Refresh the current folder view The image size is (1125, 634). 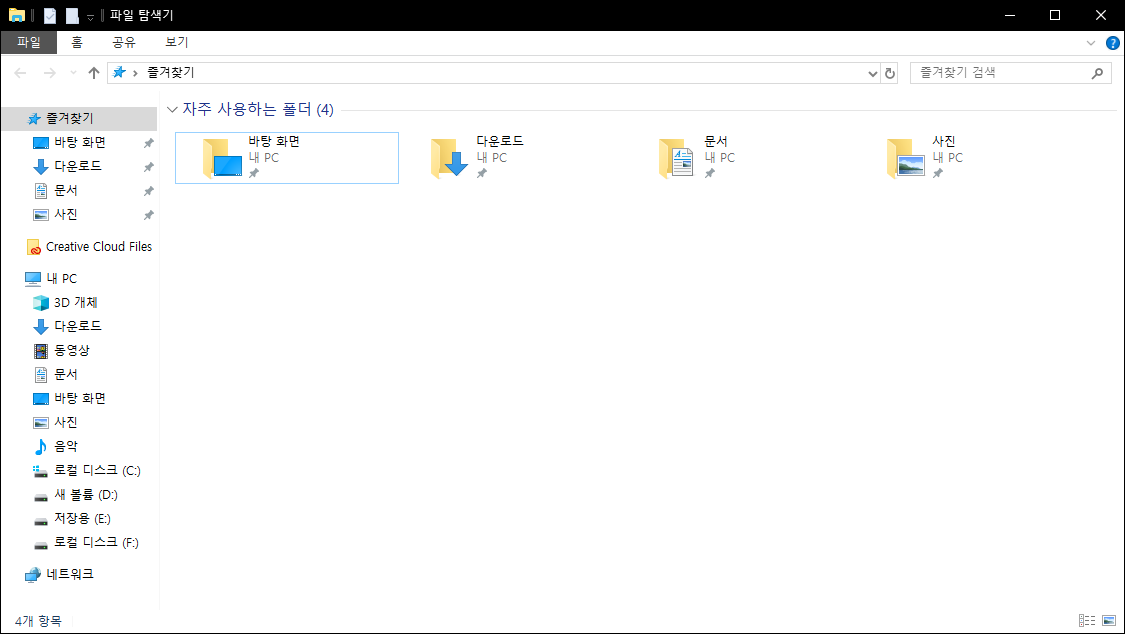click(x=890, y=73)
